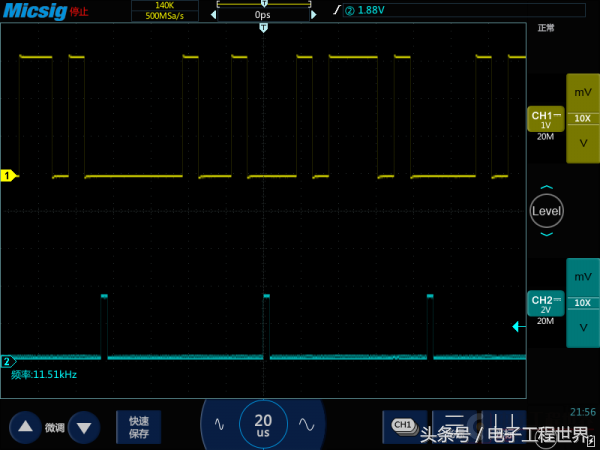Open the CH2 channel menu

(546, 303)
